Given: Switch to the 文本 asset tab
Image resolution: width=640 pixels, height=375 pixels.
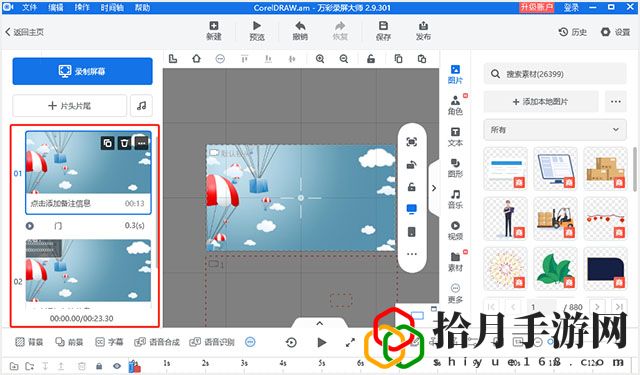Looking at the screenshot, I should 455,137.
